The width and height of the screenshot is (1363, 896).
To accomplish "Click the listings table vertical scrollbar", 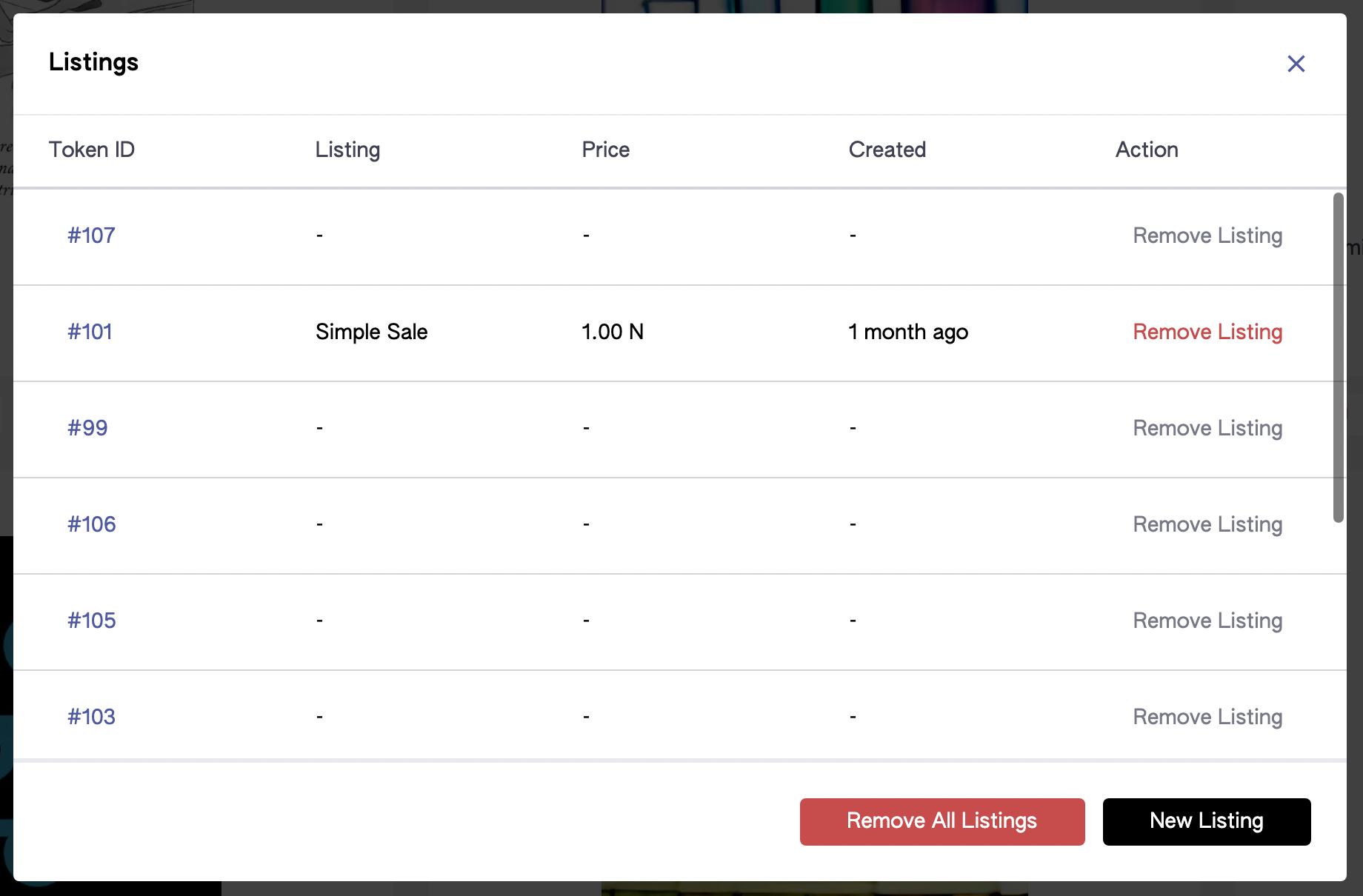I will [x=1338, y=358].
